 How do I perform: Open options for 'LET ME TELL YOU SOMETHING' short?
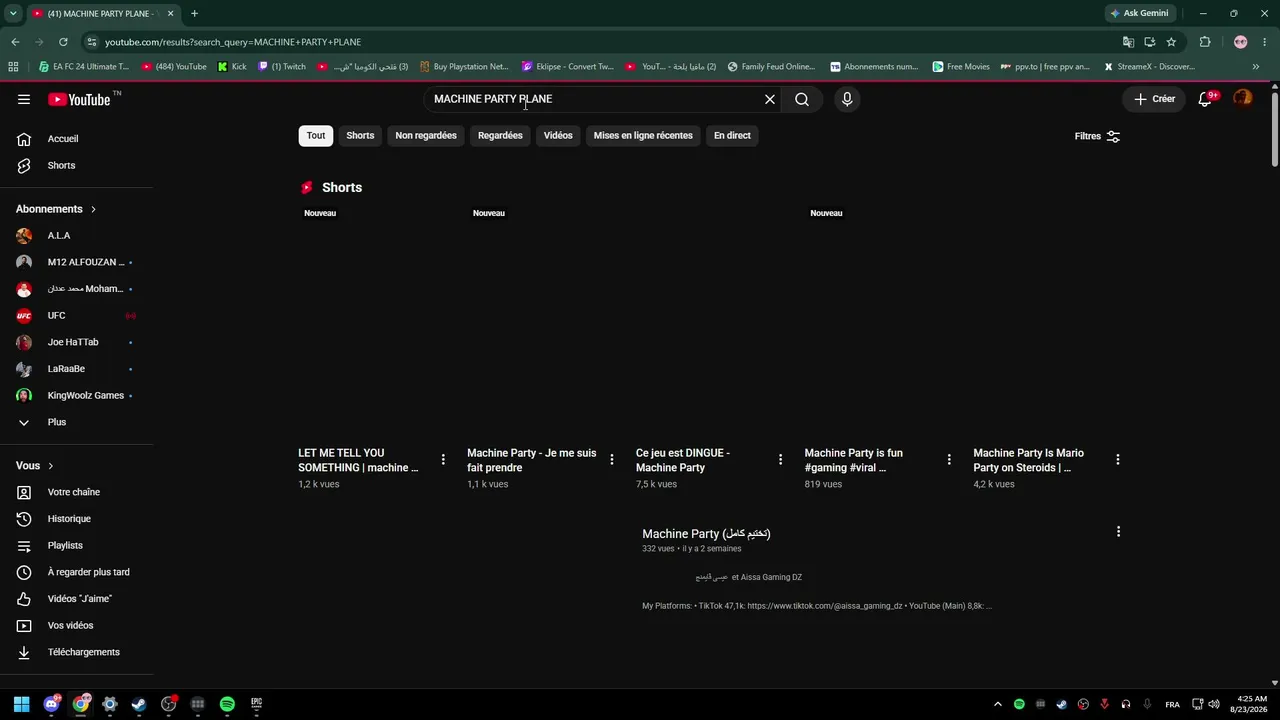443,460
